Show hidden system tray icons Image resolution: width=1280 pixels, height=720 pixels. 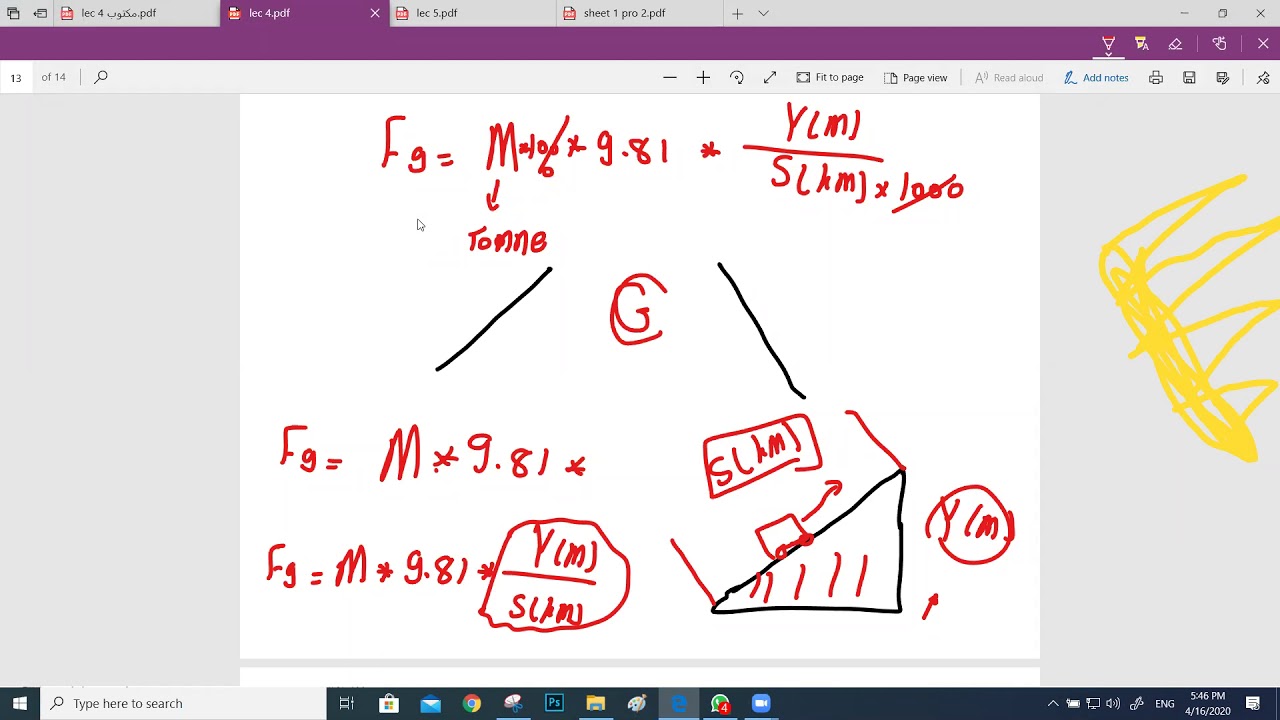pyautogui.click(x=1053, y=703)
